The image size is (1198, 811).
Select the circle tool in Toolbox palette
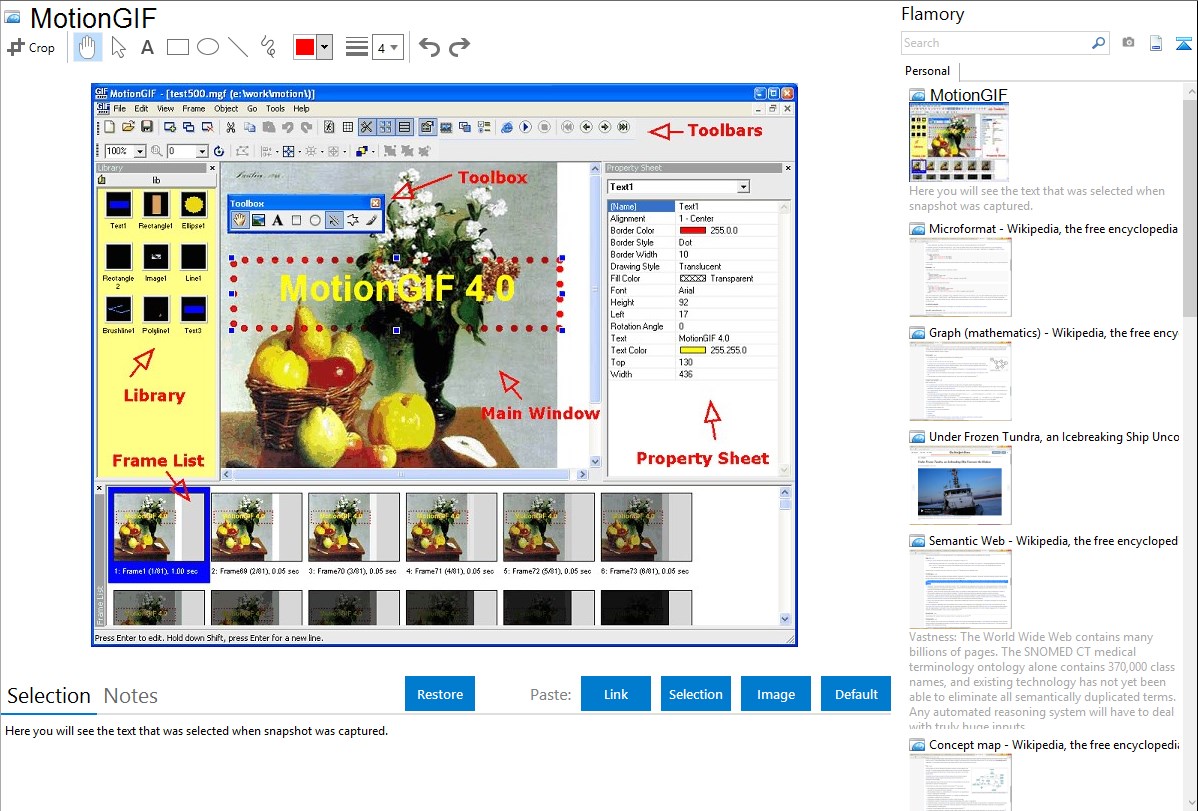coord(315,220)
